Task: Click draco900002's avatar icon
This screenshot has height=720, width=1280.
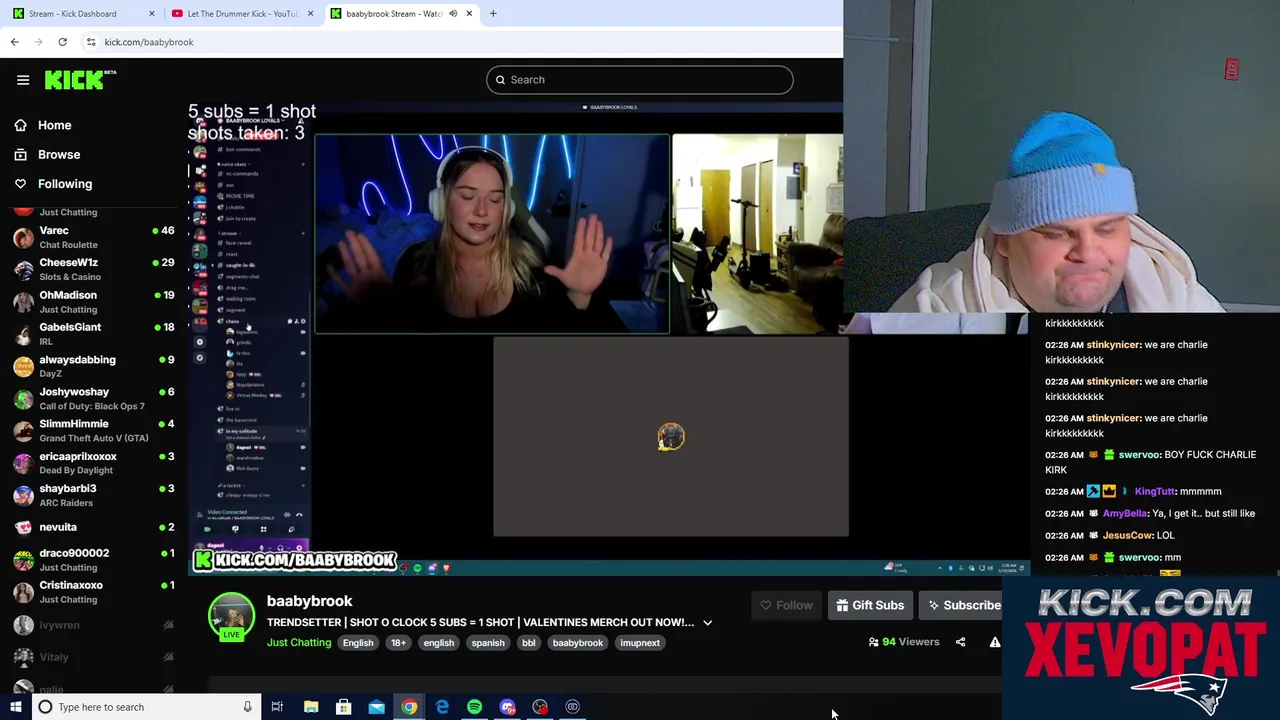Action: point(23,560)
